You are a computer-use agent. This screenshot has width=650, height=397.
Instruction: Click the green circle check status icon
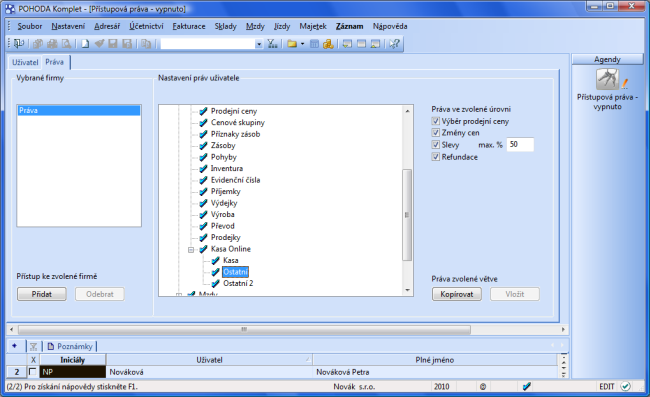tap(626, 387)
